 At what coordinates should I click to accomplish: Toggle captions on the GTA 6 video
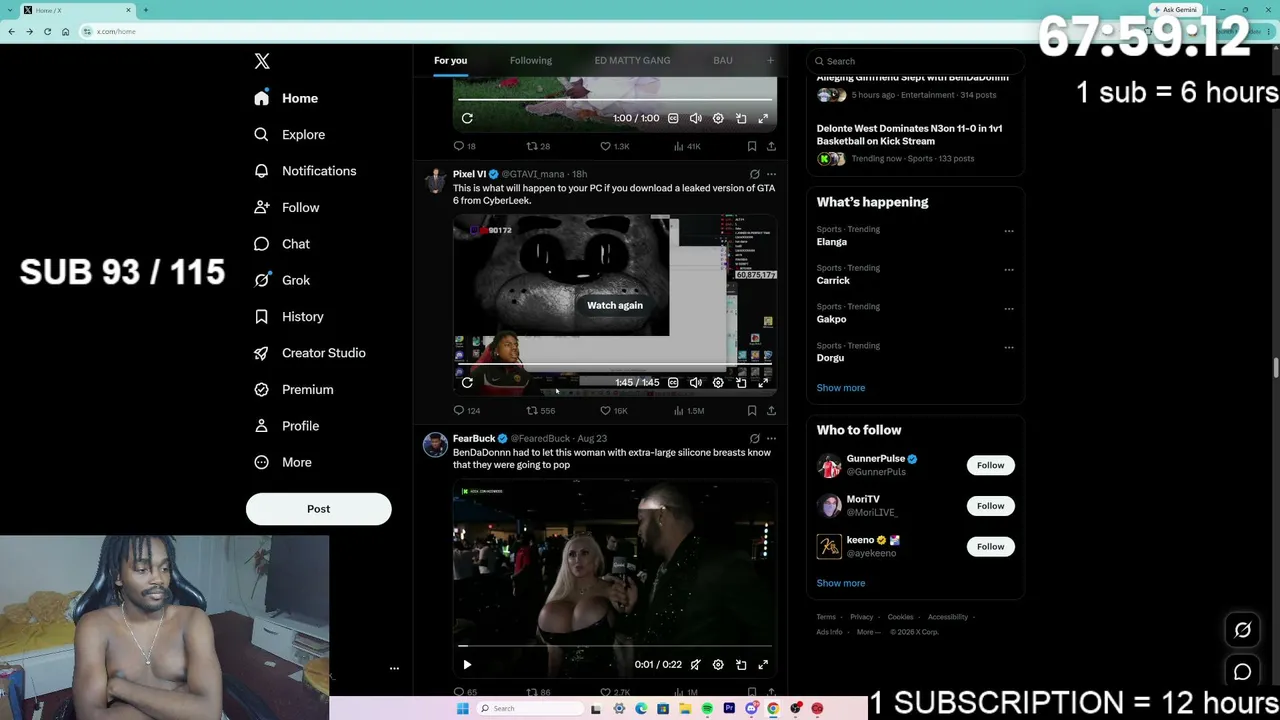click(x=673, y=383)
